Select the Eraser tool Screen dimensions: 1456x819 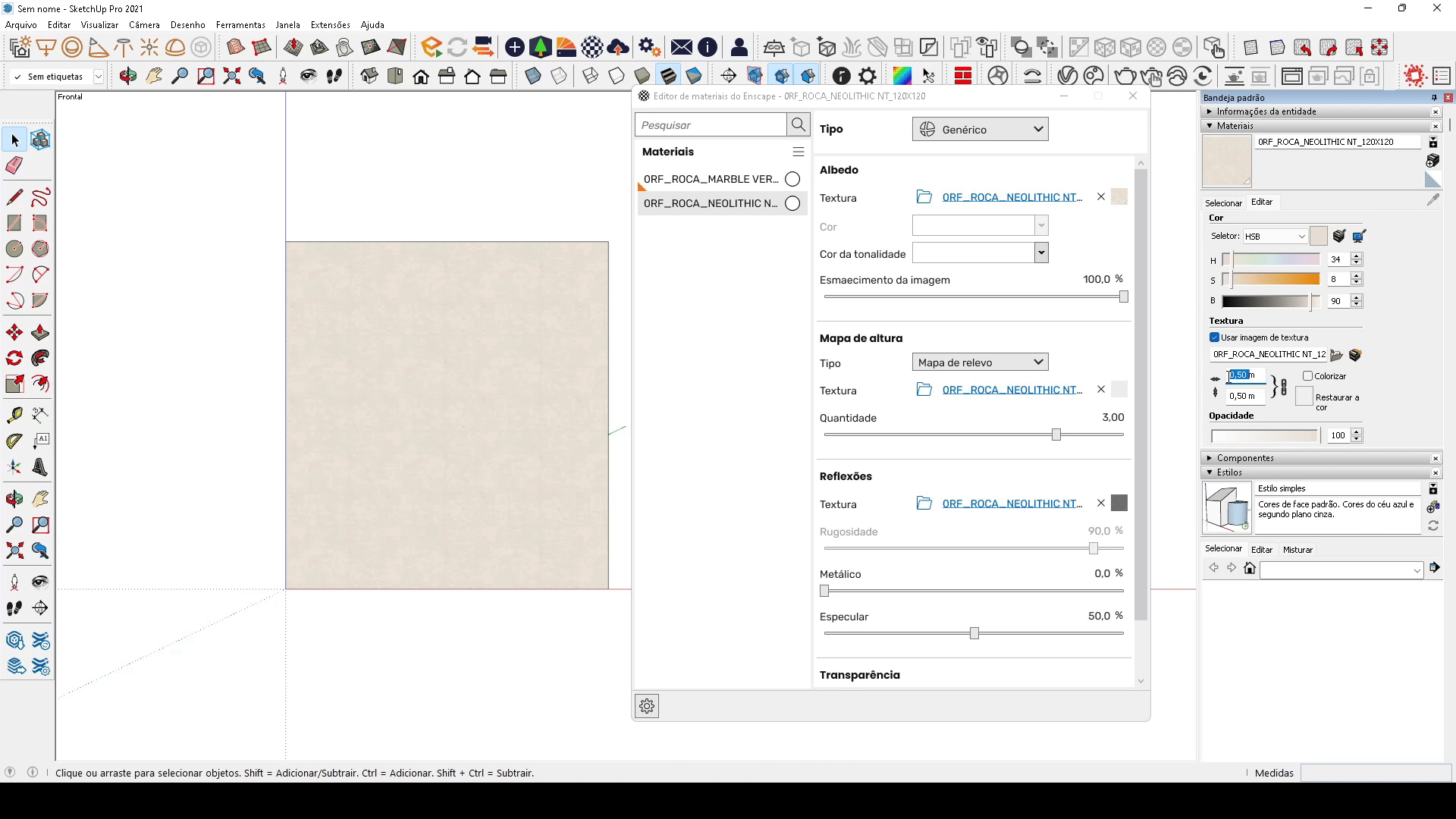14,166
